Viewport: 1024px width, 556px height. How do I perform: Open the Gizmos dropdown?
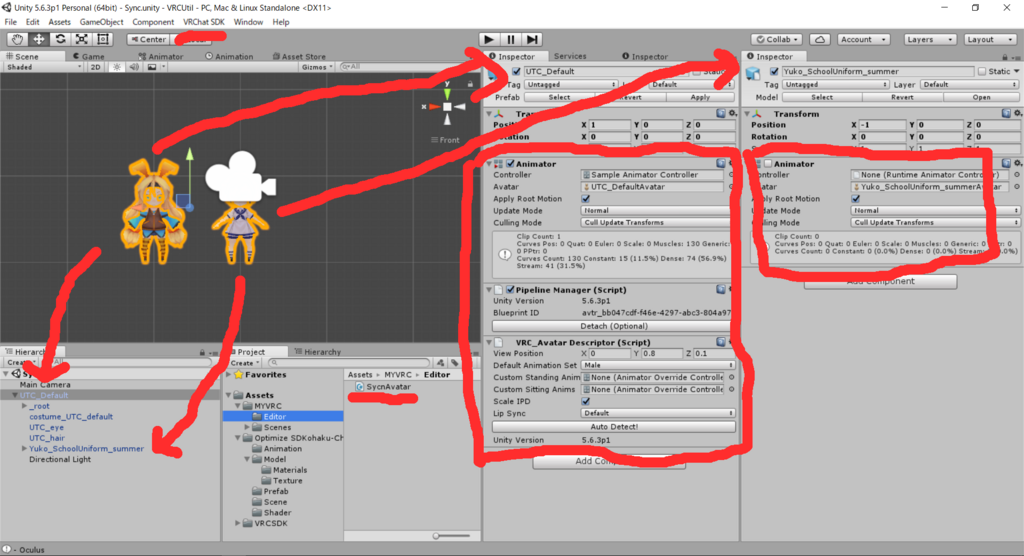coord(317,67)
